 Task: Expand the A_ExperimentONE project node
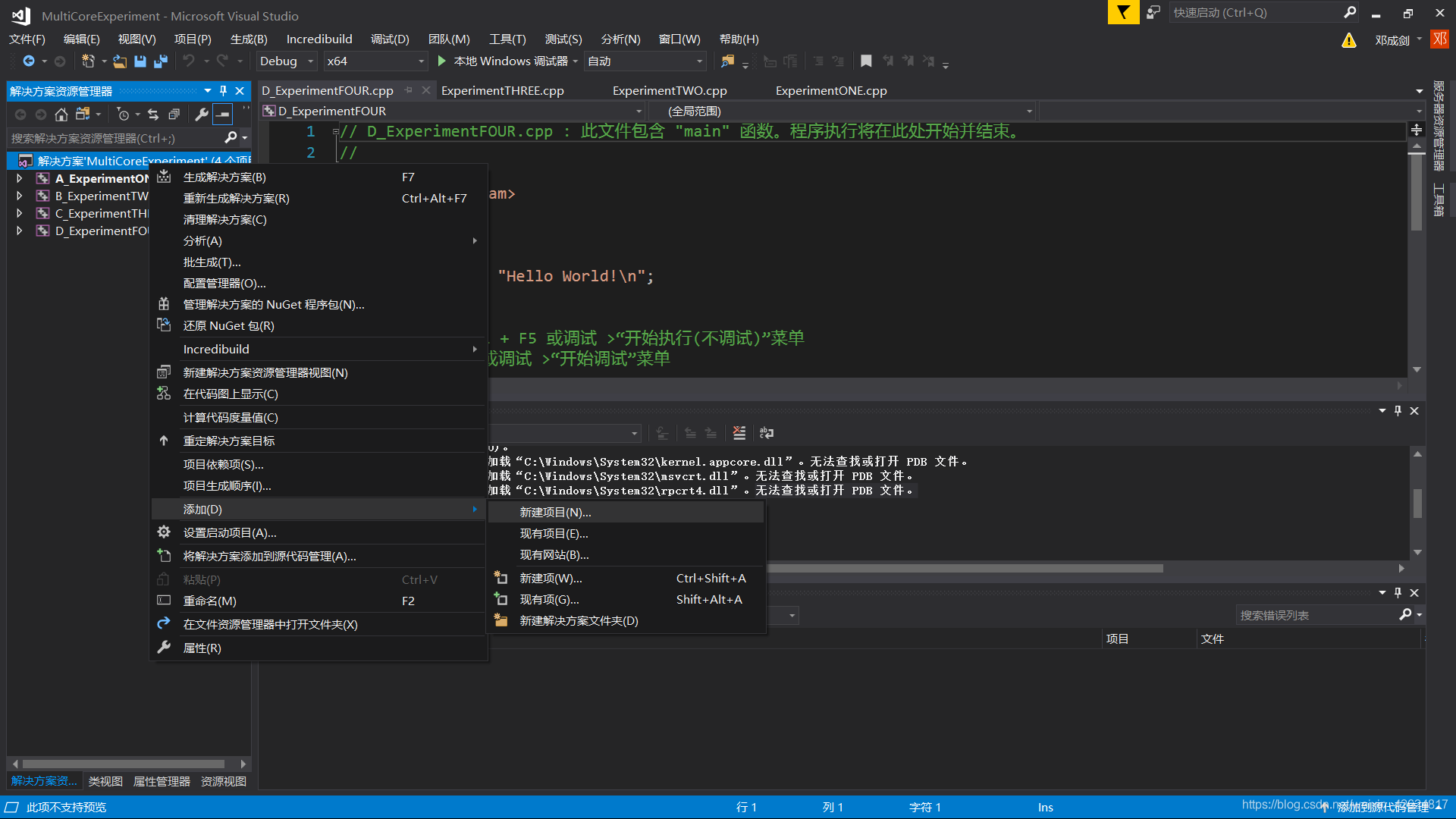click(x=20, y=178)
